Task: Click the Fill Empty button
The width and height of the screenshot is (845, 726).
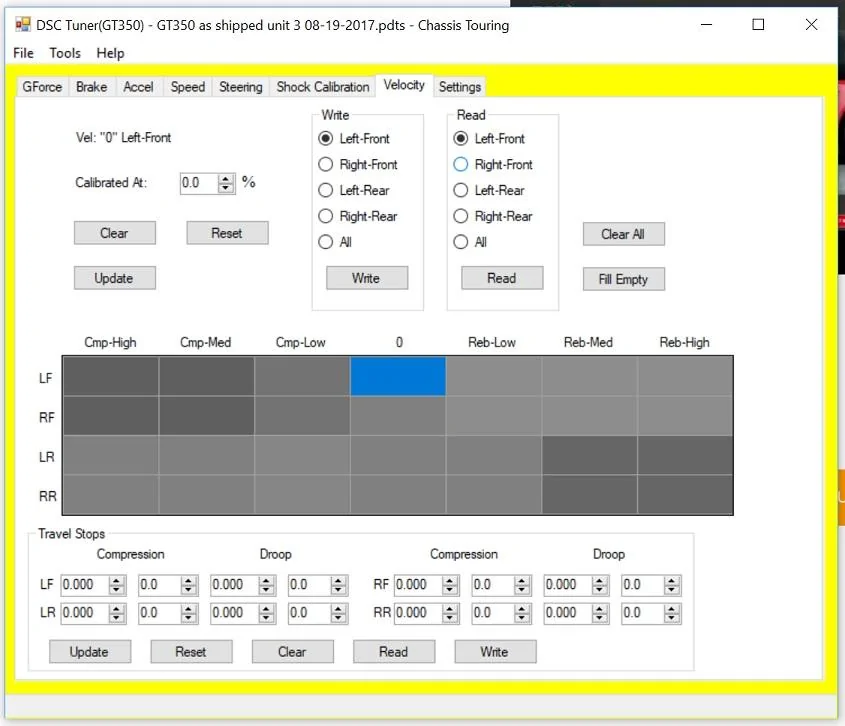Action: pos(624,279)
